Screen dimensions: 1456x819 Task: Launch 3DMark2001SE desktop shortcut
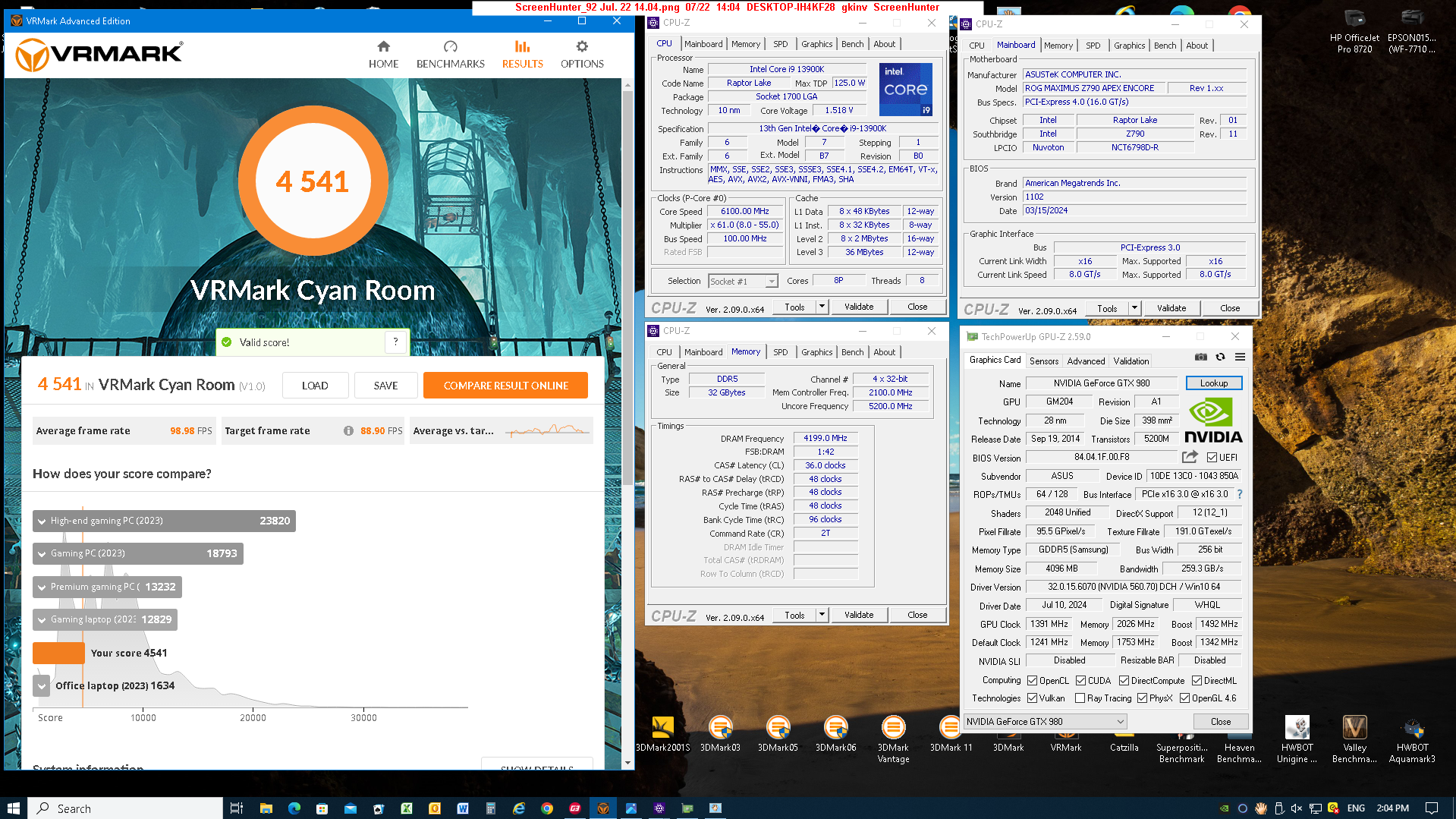pyautogui.click(x=662, y=734)
